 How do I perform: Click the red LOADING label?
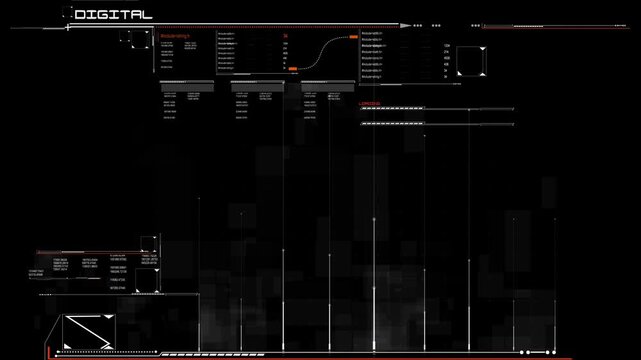[369, 104]
